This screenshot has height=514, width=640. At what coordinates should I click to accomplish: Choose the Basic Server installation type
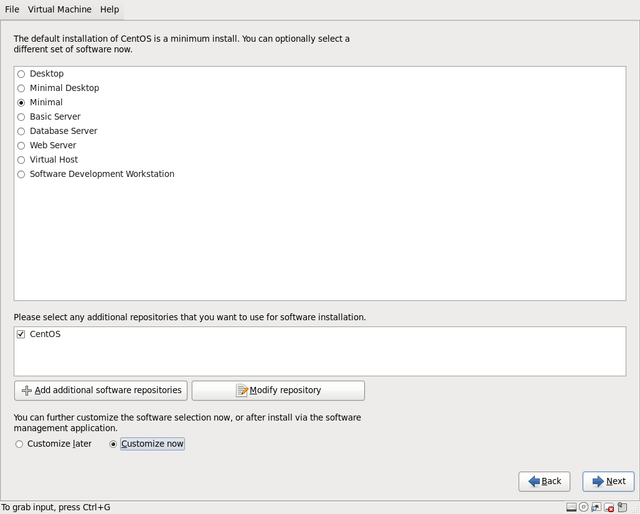click(21, 117)
